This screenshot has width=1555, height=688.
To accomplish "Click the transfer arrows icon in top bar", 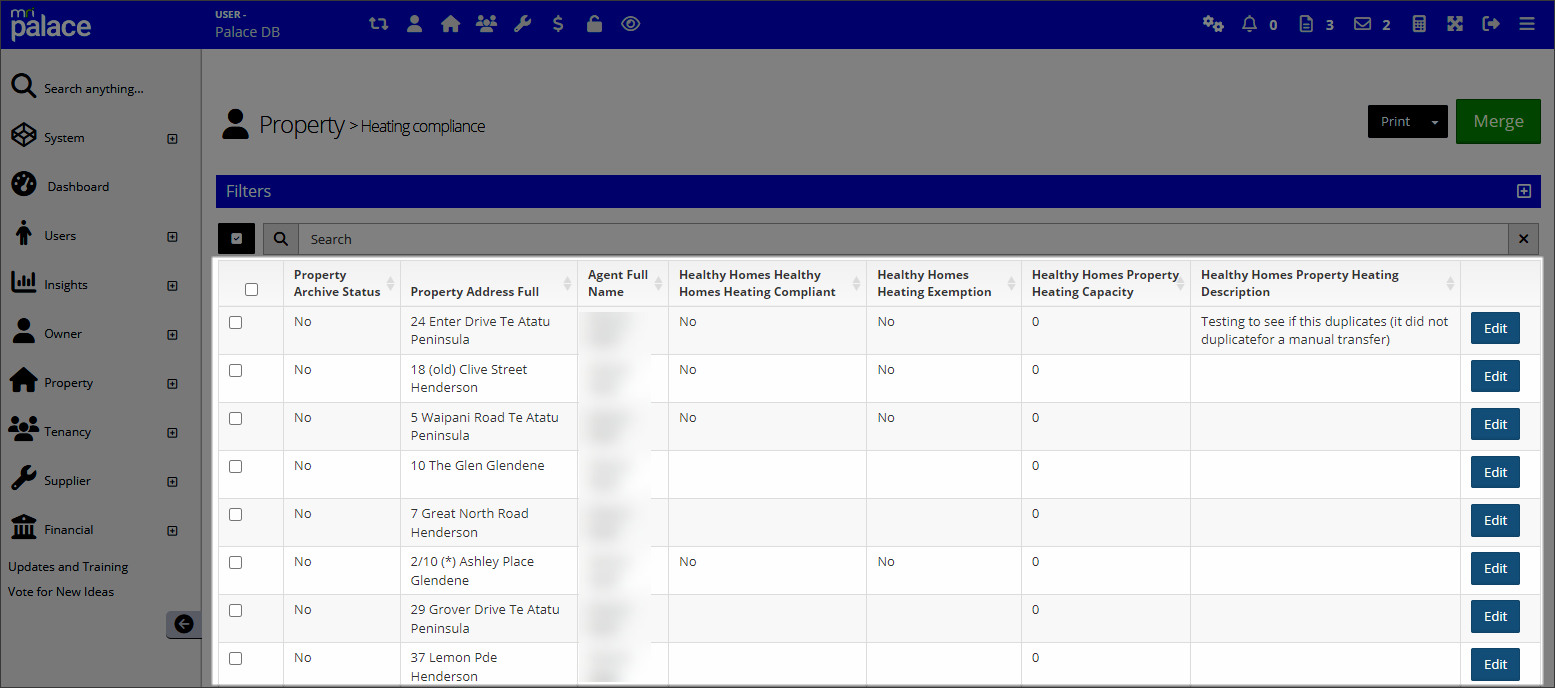I will [378, 24].
